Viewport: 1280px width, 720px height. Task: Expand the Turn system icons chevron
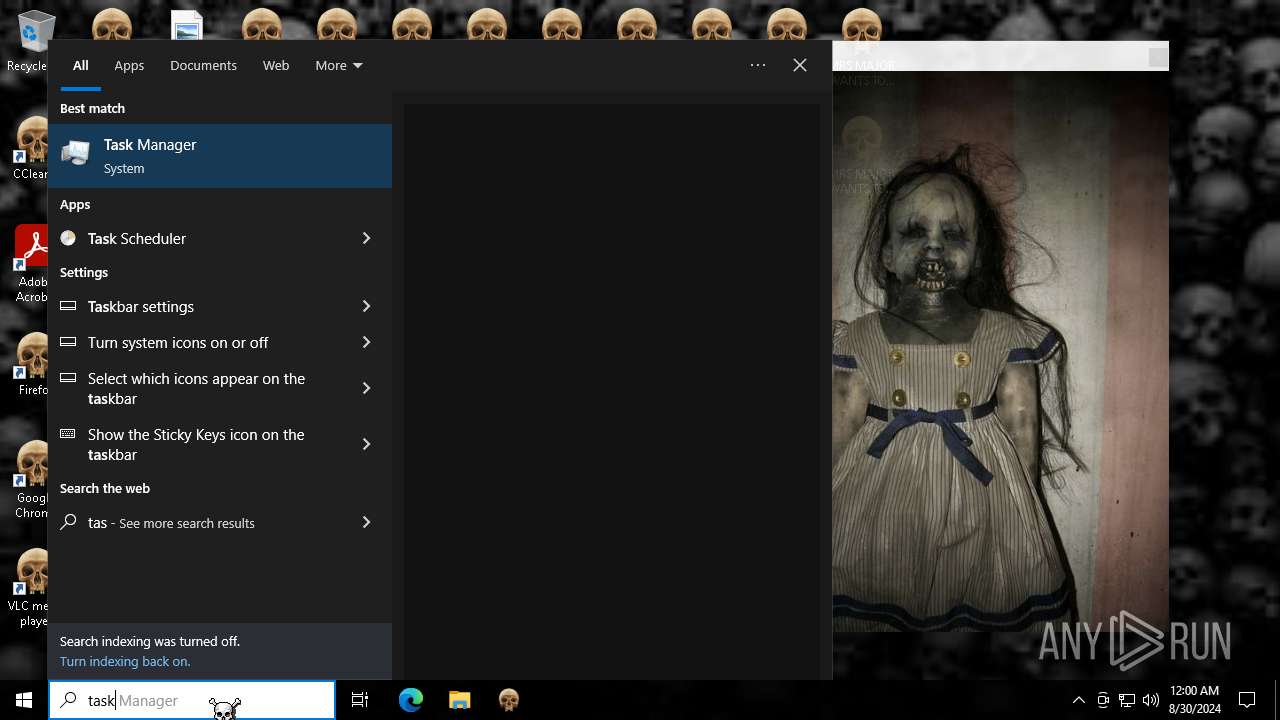[x=366, y=342]
